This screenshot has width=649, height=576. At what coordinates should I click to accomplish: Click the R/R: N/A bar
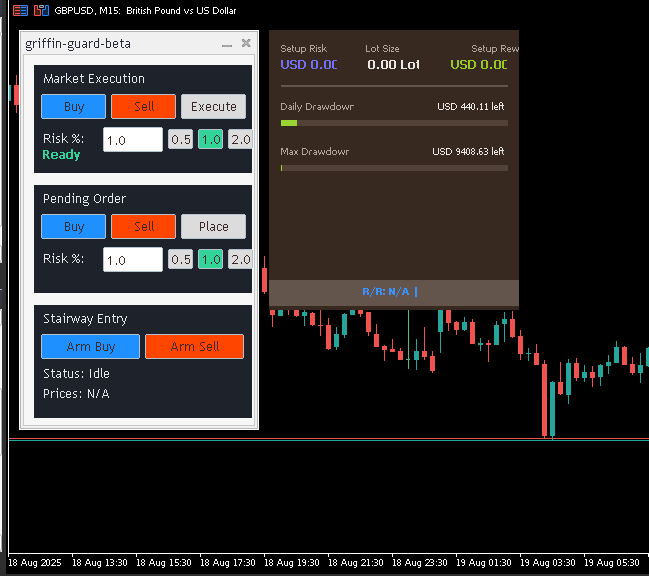tap(393, 292)
